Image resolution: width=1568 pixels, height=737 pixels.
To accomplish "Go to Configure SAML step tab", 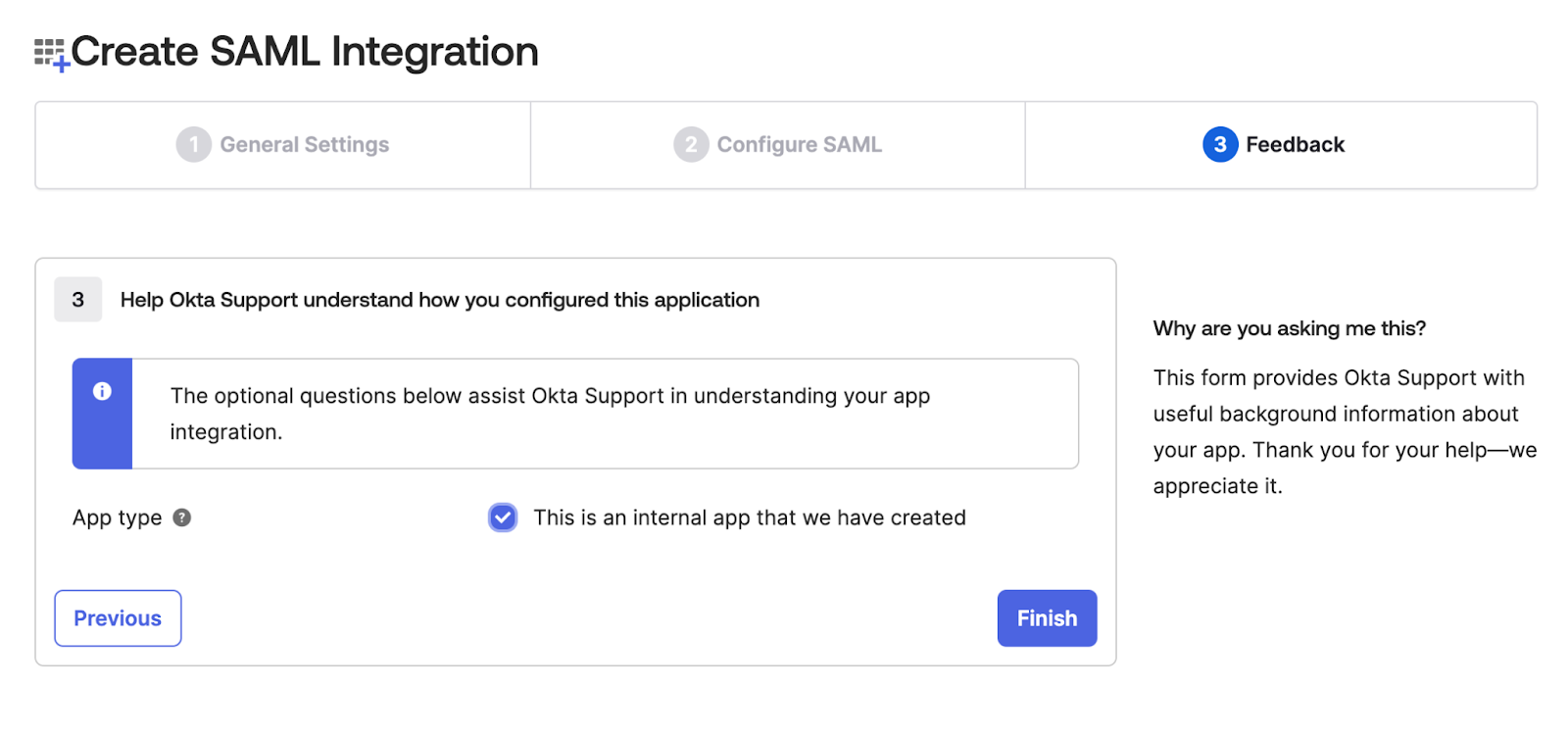I will coord(778,145).
